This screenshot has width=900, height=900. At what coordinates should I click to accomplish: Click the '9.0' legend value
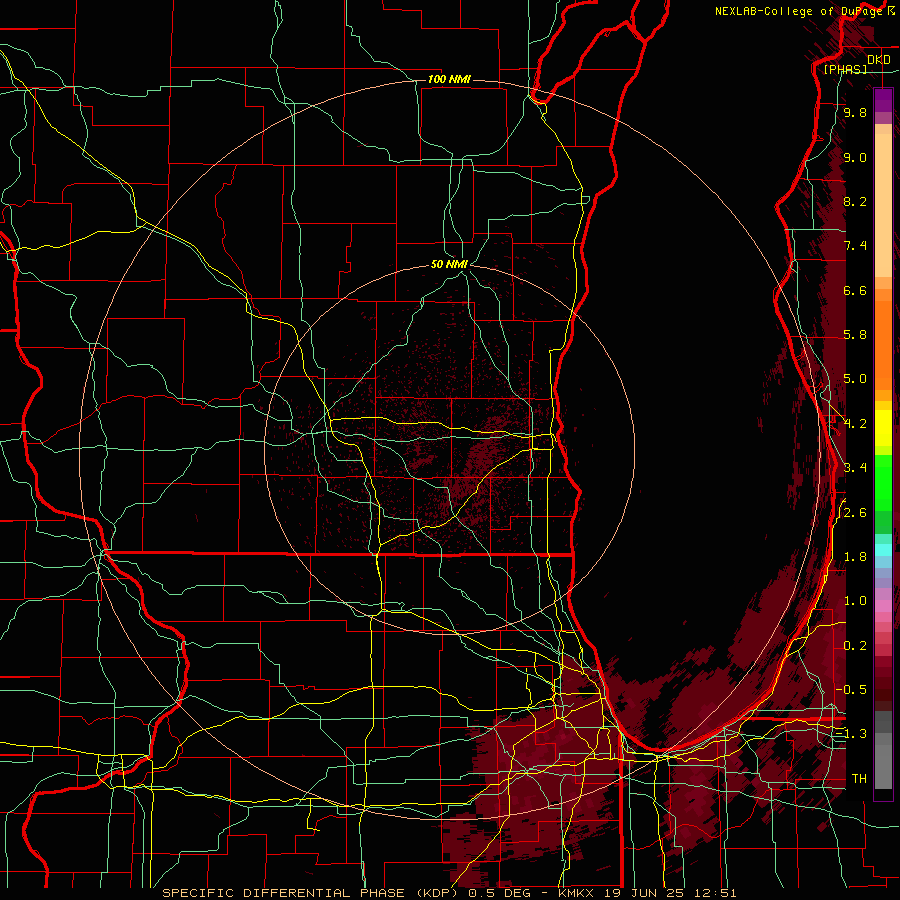coord(855,157)
